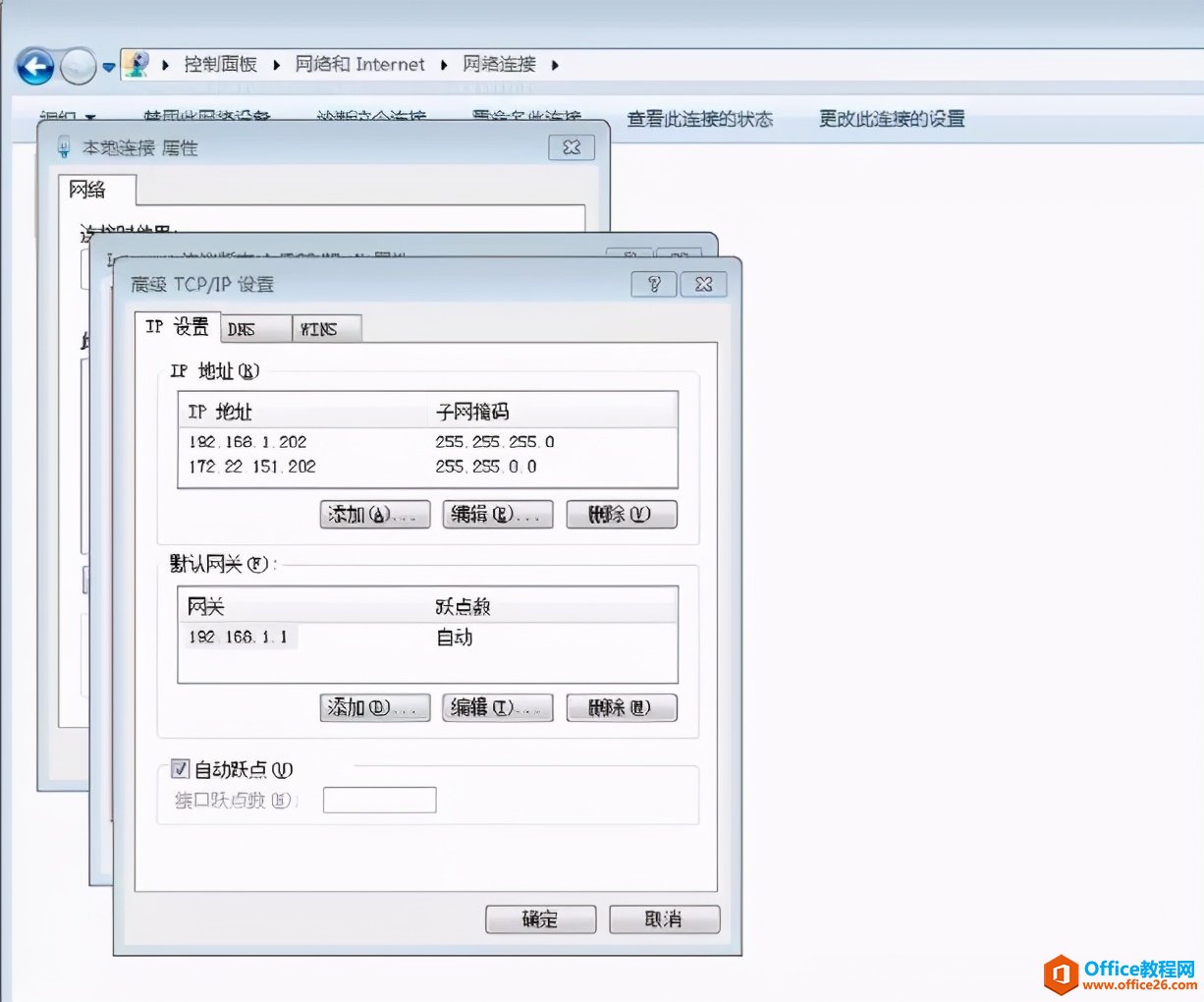
Task: Click the 网关 column header
Action: pyautogui.click(x=304, y=606)
